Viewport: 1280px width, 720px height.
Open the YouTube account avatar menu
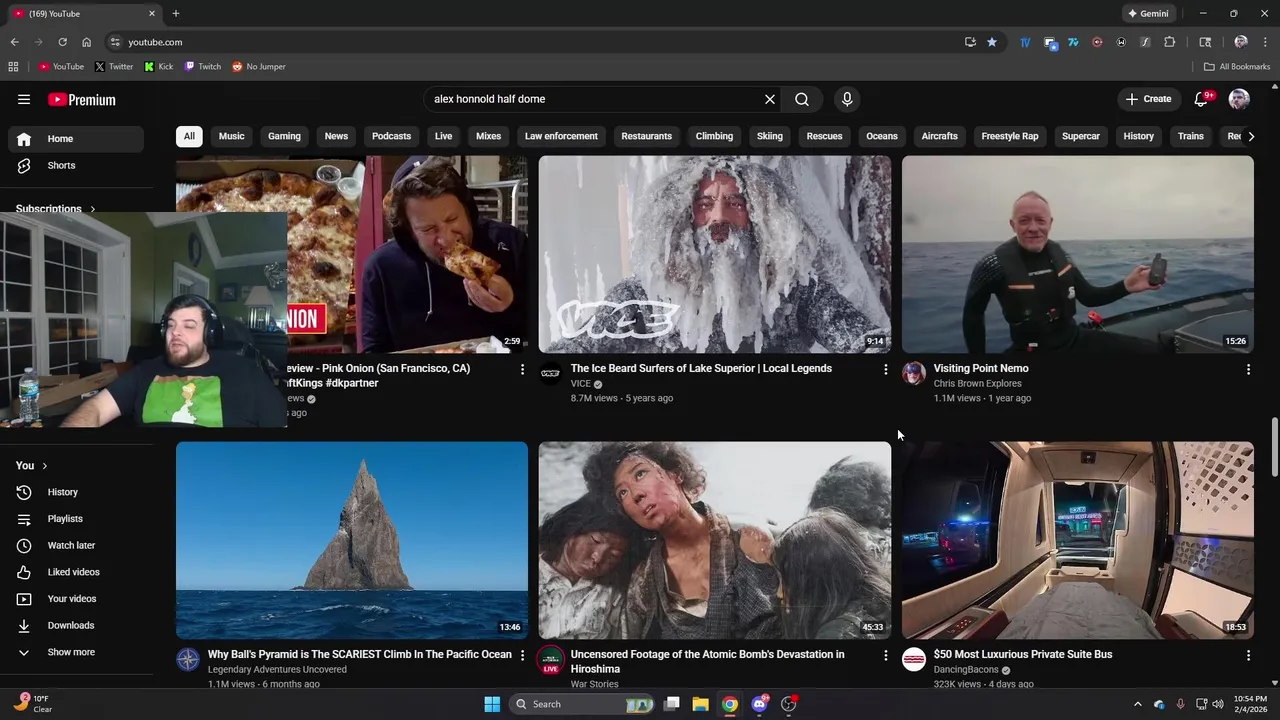pyautogui.click(x=1239, y=99)
